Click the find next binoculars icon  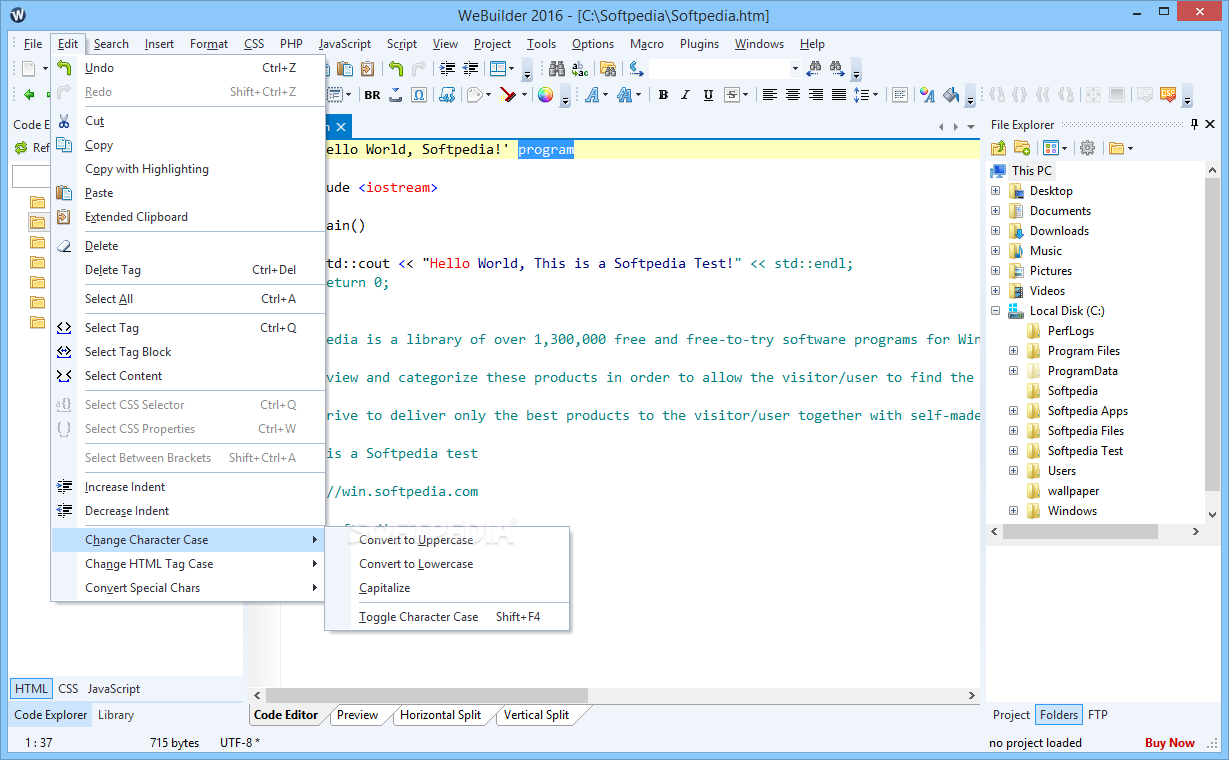click(x=837, y=69)
